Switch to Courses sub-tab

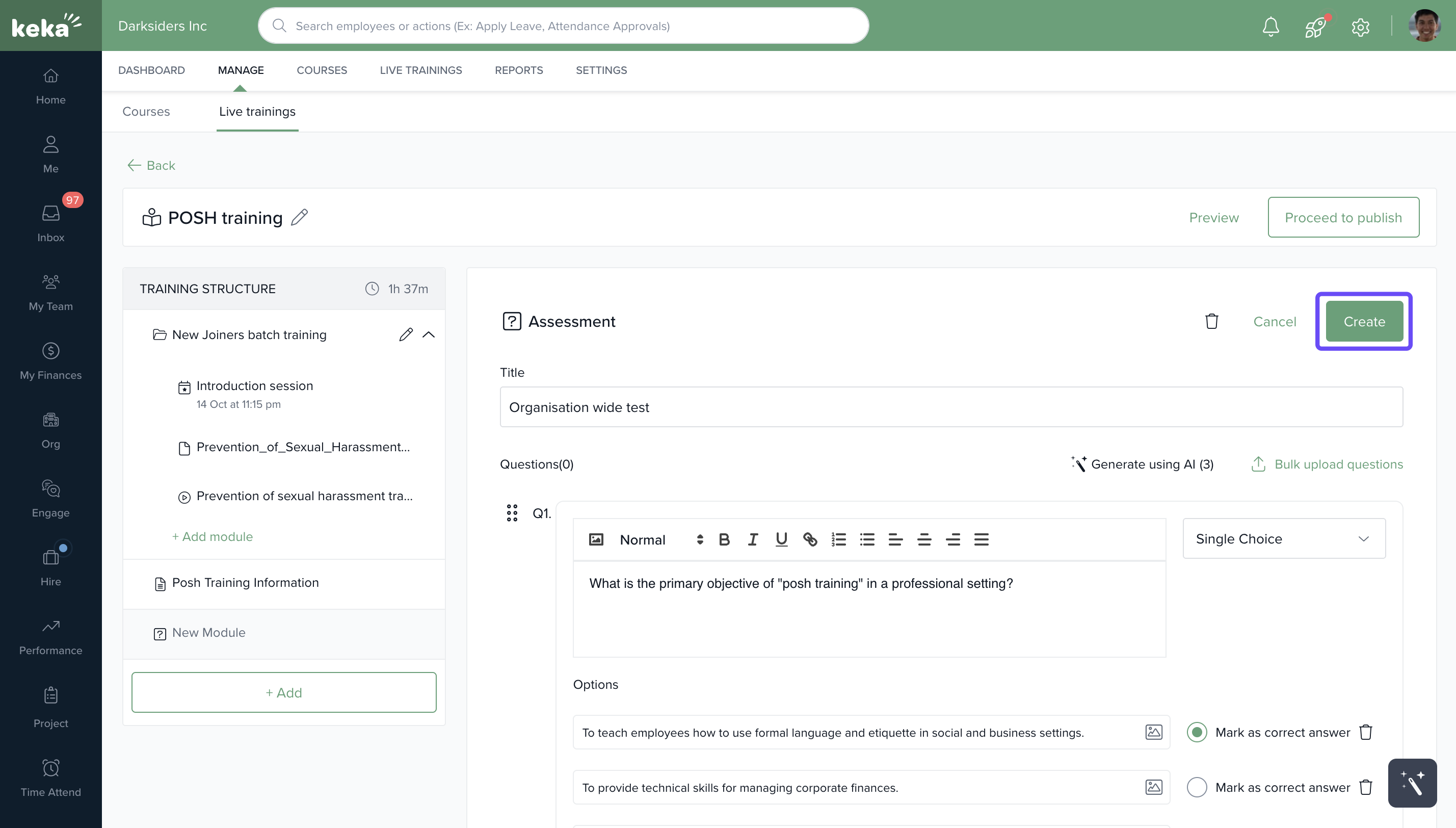coord(146,112)
